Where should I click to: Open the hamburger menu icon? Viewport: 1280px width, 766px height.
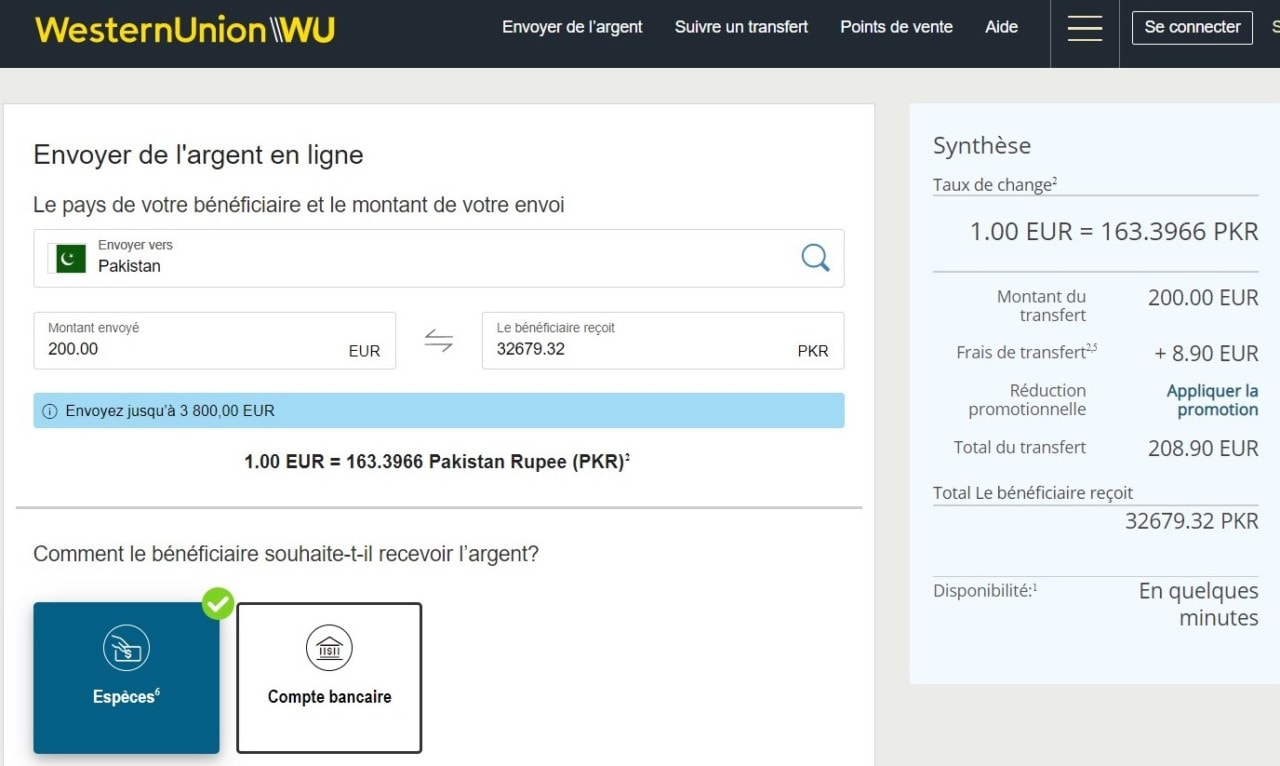point(1085,28)
